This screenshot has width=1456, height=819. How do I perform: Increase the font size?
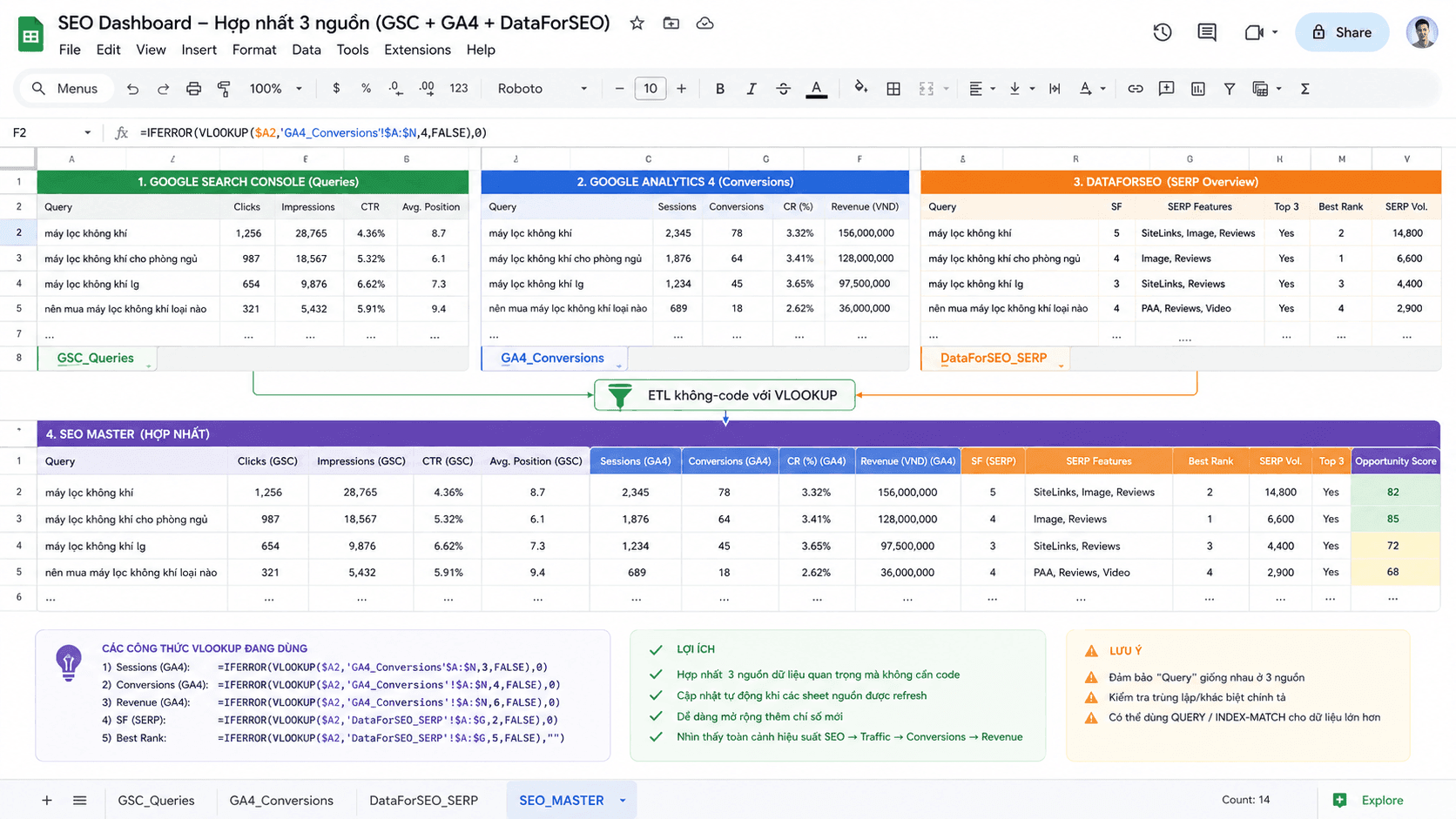[681, 89]
